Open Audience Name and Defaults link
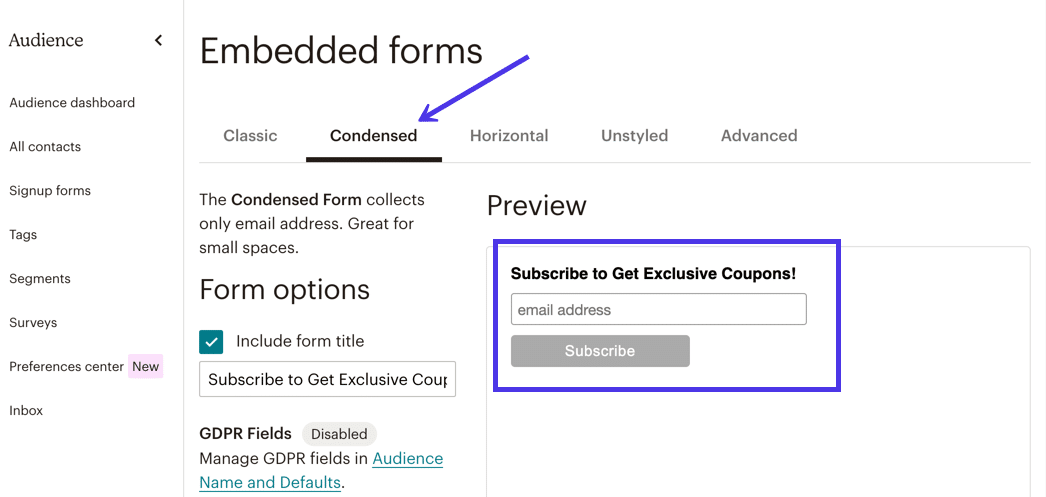The height and width of the screenshot is (497, 1046). click(x=321, y=470)
